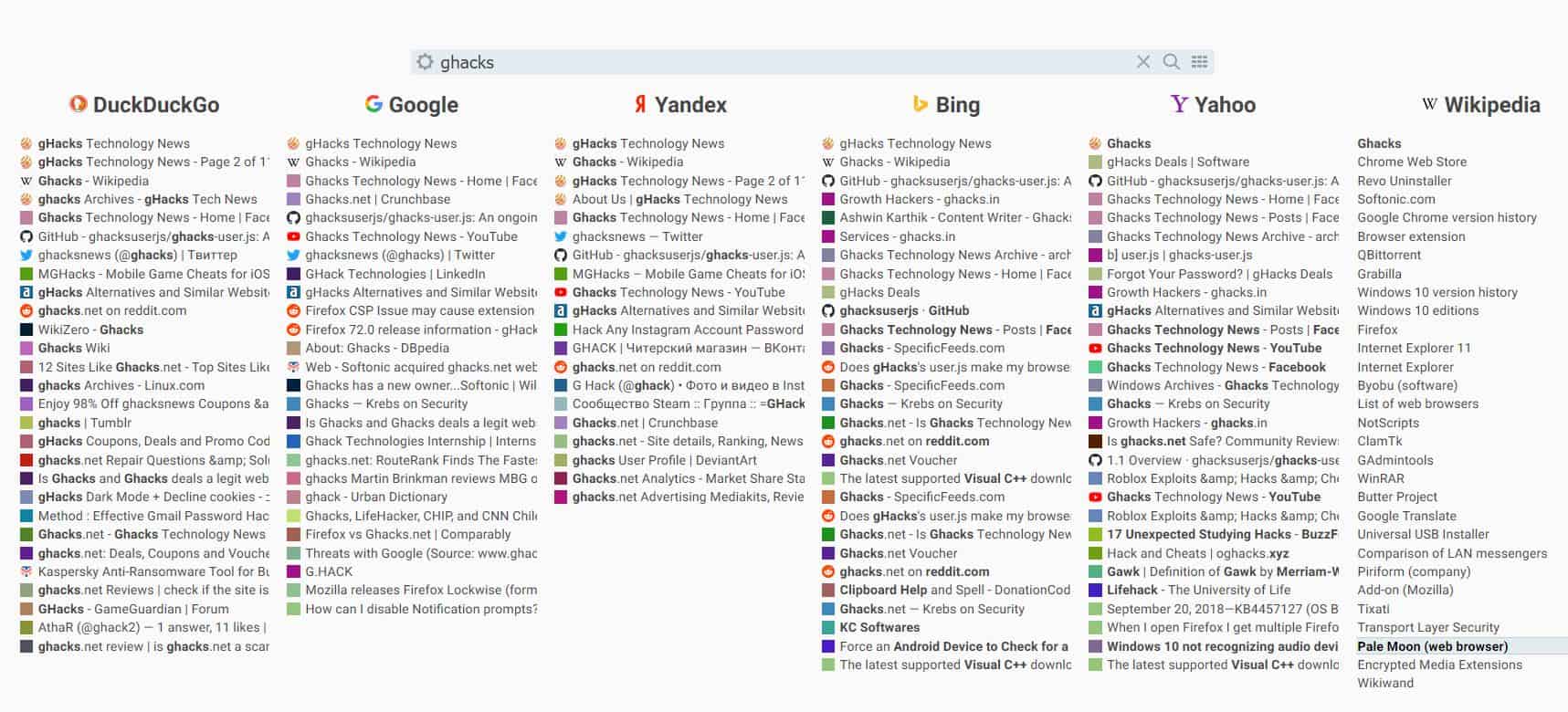Click the magnifier search icon
This screenshot has width=1568, height=712.
coord(1171,62)
